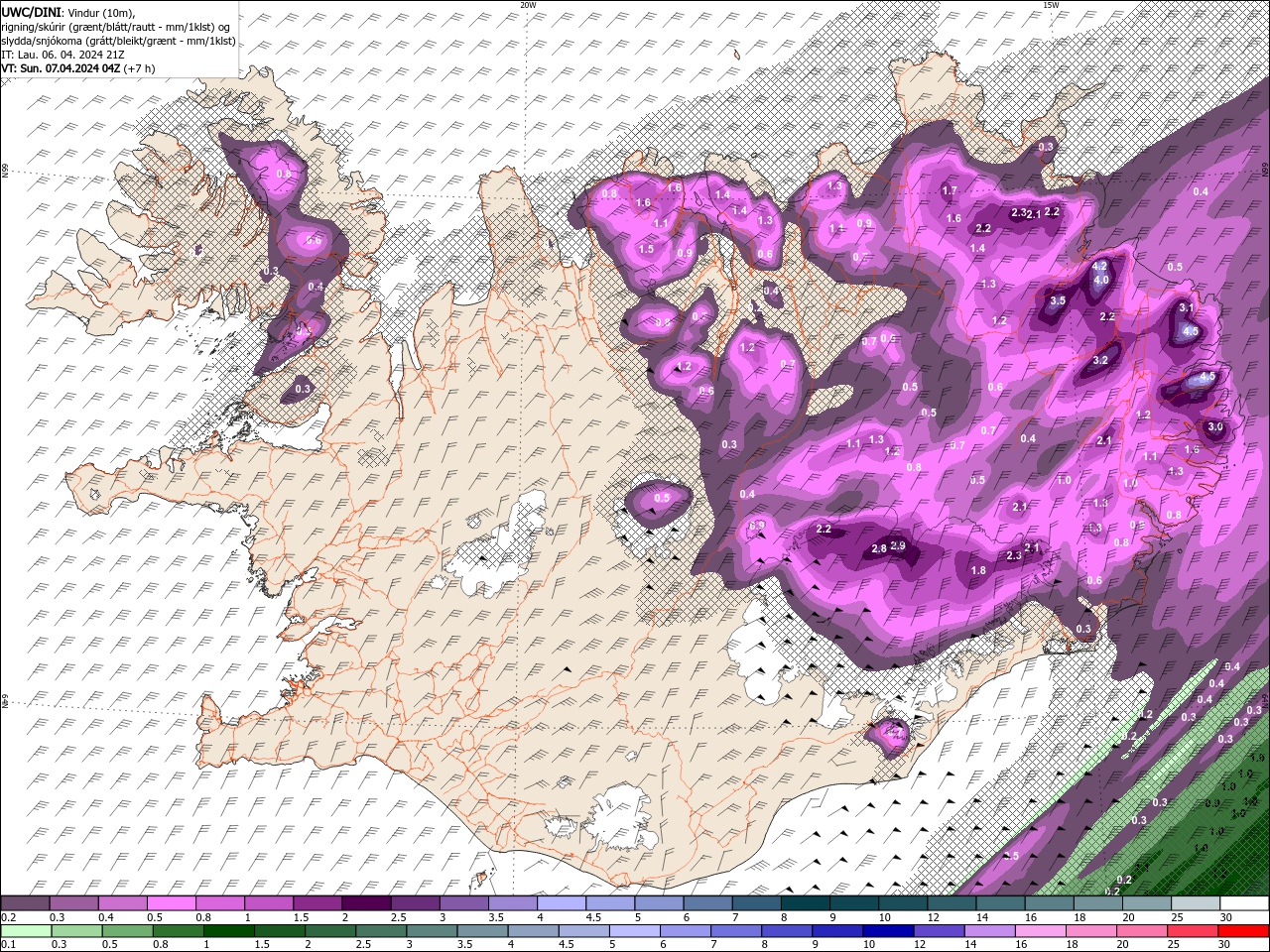1270x952 pixels.
Task: Click the bright pink 0.5 swatch, top legend row
Action: coord(171,903)
